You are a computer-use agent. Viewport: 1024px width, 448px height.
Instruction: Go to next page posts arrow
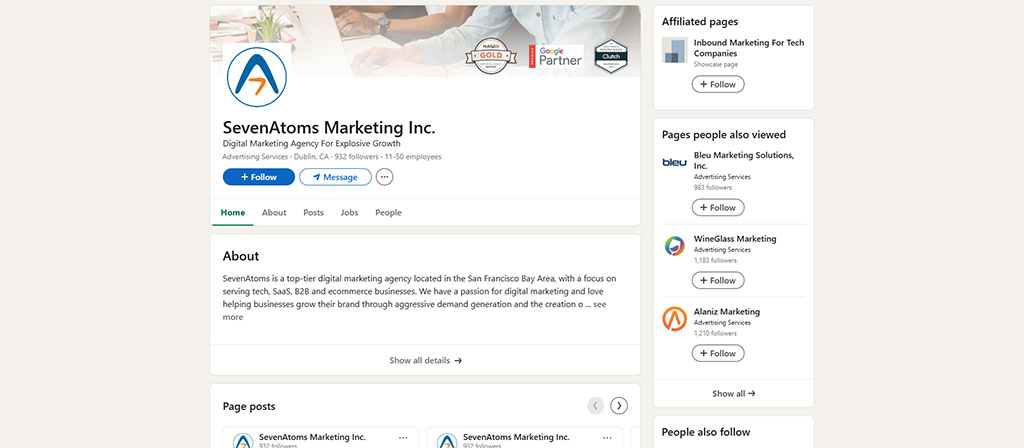click(619, 406)
